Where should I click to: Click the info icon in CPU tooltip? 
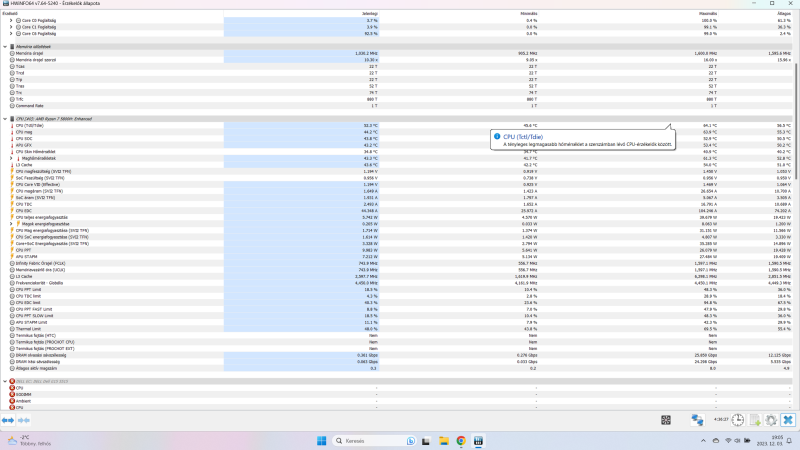point(497,136)
